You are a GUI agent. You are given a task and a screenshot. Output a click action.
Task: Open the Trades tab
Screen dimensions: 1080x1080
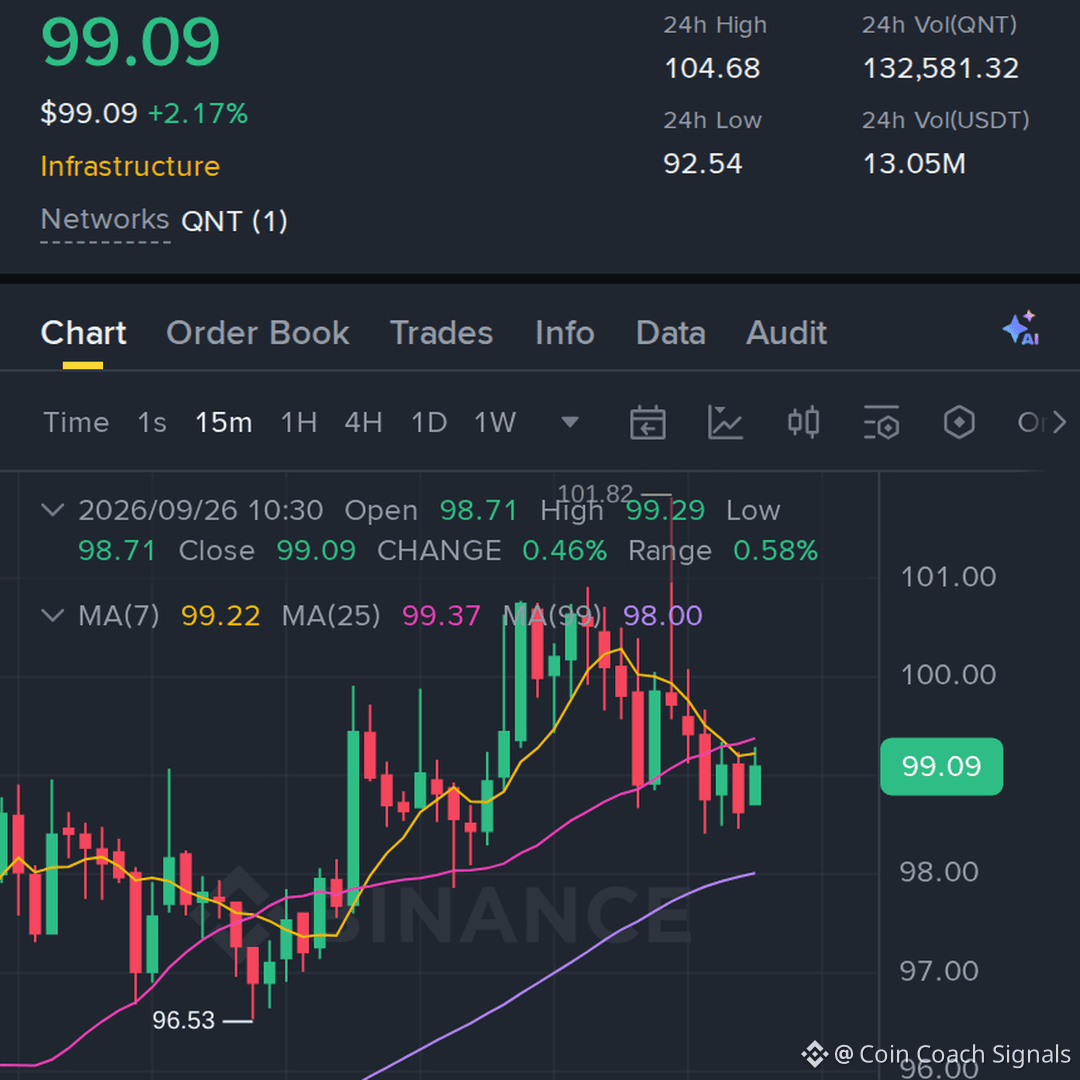(x=442, y=333)
